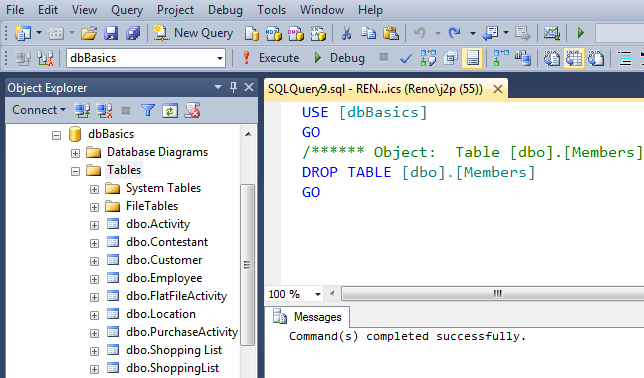The image size is (644, 378).
Task: Open the Messages results tab
Action: tap(308, 317)
